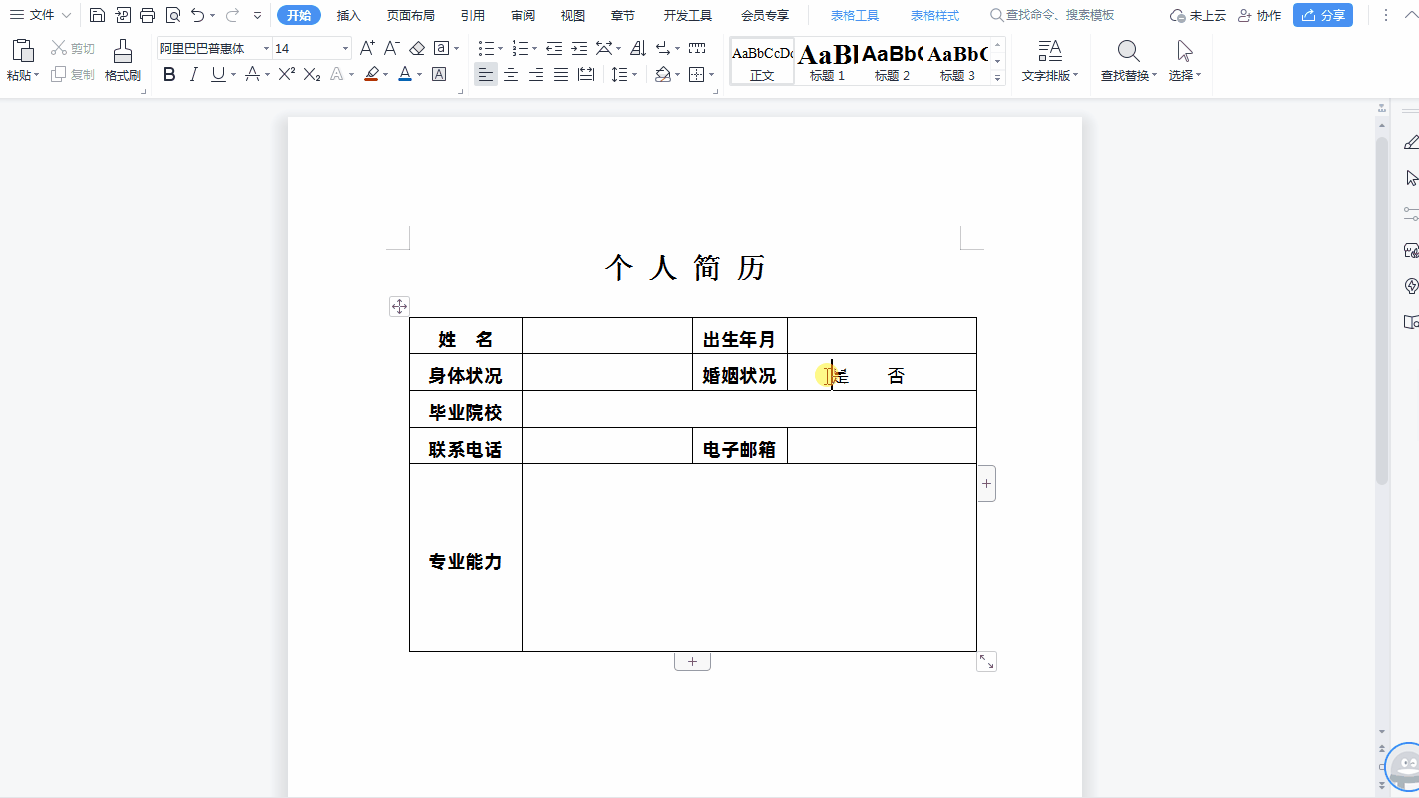Click the Format Painter (格式刷) brush
The height and width of the screenshot is (798, 1419).
122,51
